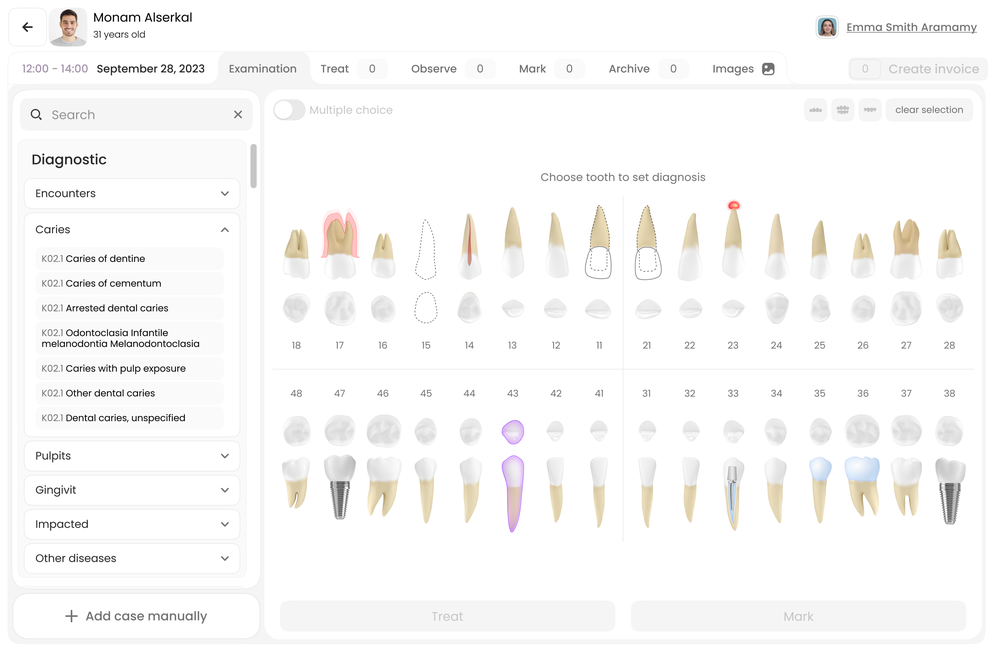Select occlusal view of tooth 46
This screenshot has width=1000, height=652.
point(383,430)
